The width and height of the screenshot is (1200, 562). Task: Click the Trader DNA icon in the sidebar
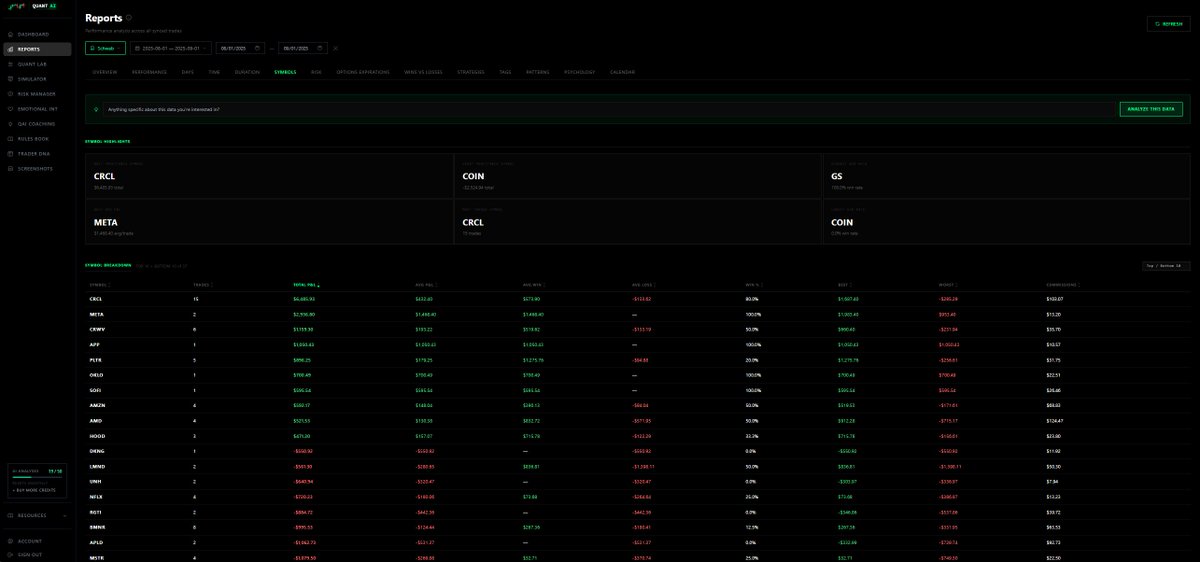point(10,154)
